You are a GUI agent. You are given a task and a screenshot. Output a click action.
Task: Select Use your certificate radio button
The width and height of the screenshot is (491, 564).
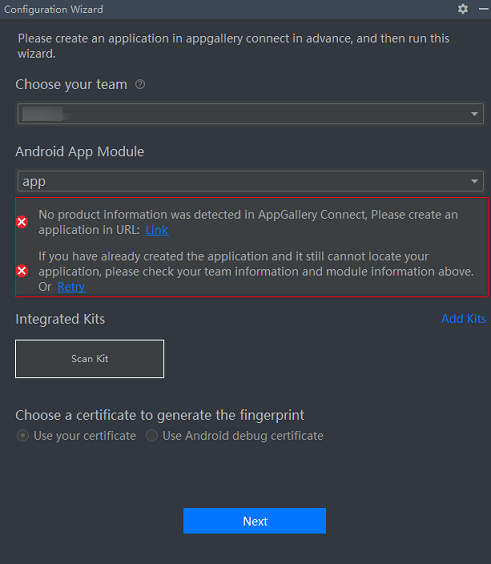point(23,436)
